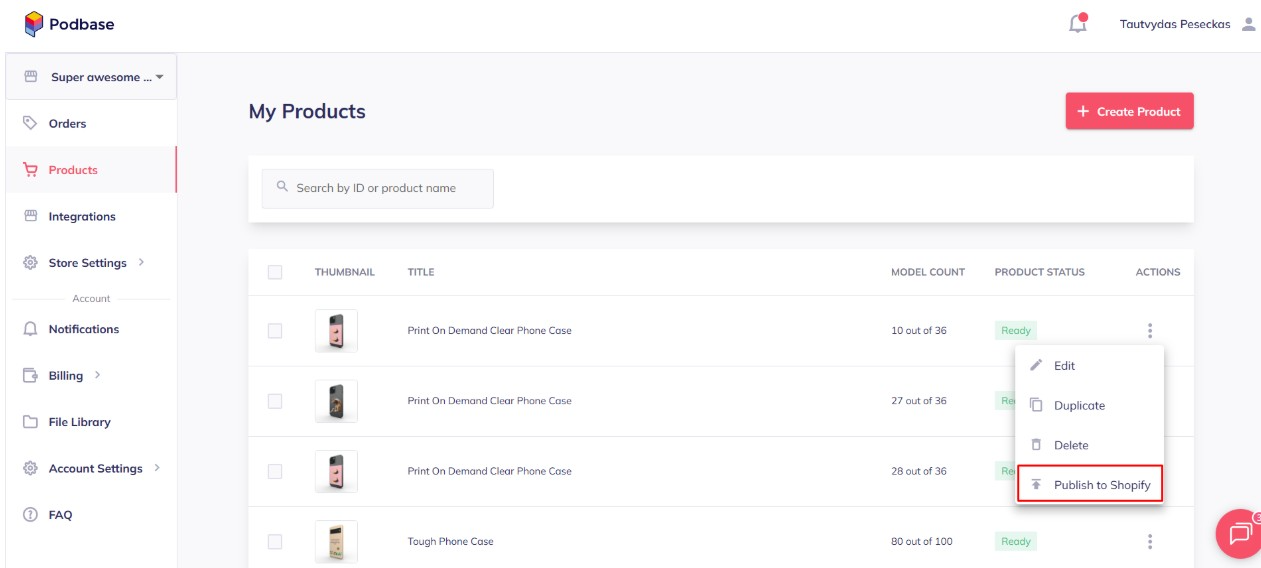Click the Create Product button
The width and height of the screenshot is (1261, 568).
pyautogui.click(x=1129, y=111)
